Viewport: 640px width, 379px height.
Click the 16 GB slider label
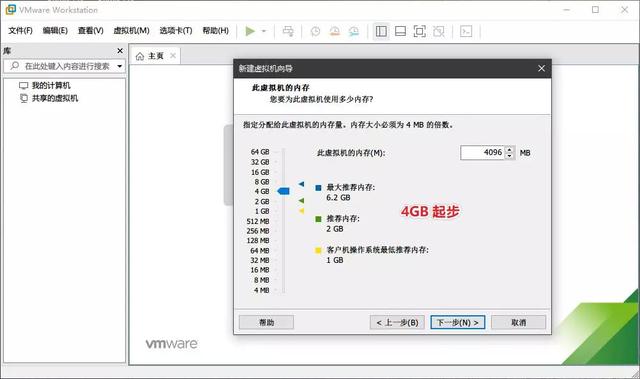260,172
